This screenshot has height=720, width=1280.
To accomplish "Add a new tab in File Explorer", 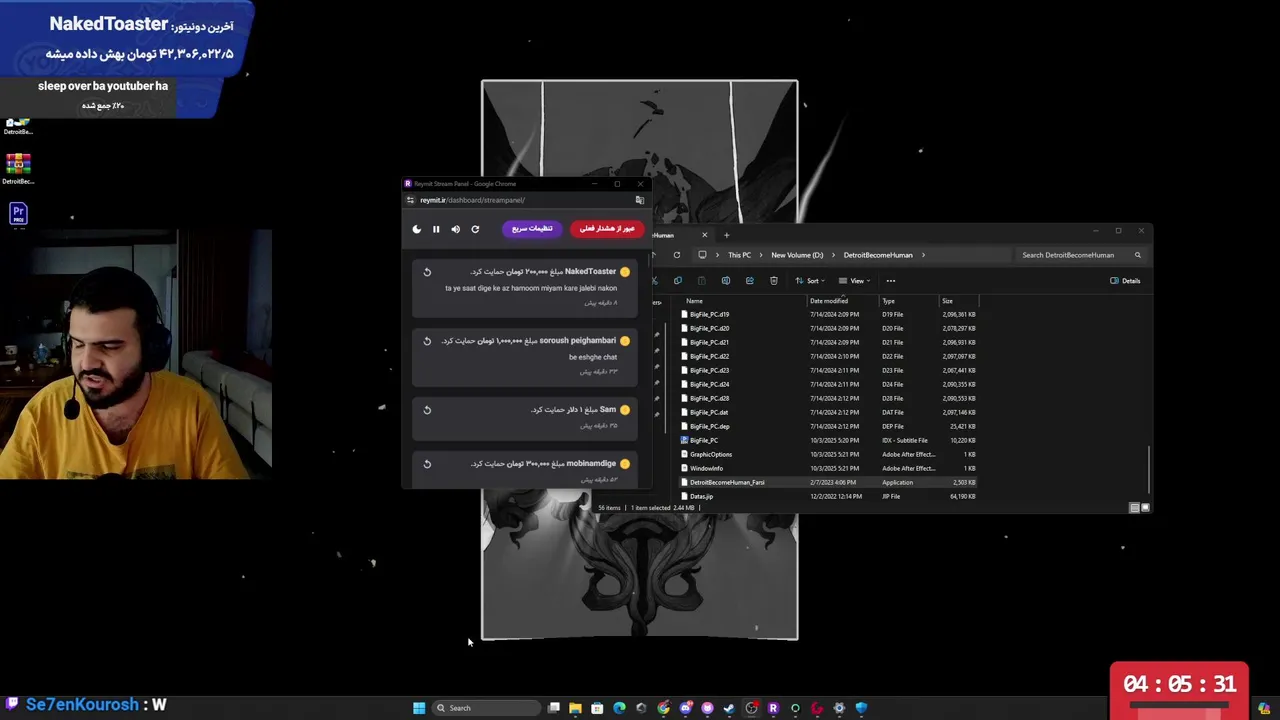I will pyautogui.click(x=726, y=235).
